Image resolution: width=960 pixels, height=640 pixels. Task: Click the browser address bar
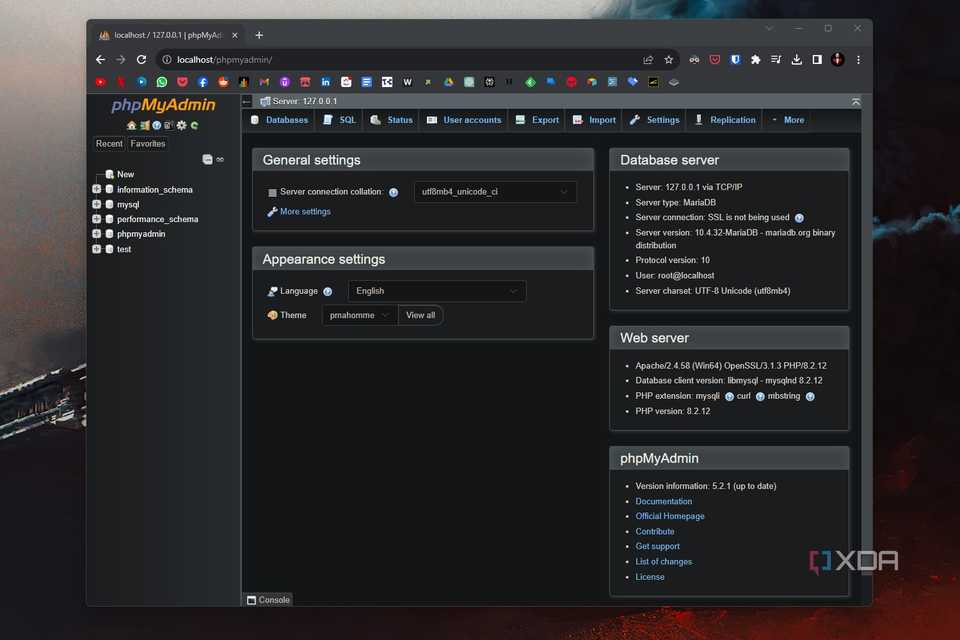click(x=400, y=60)
